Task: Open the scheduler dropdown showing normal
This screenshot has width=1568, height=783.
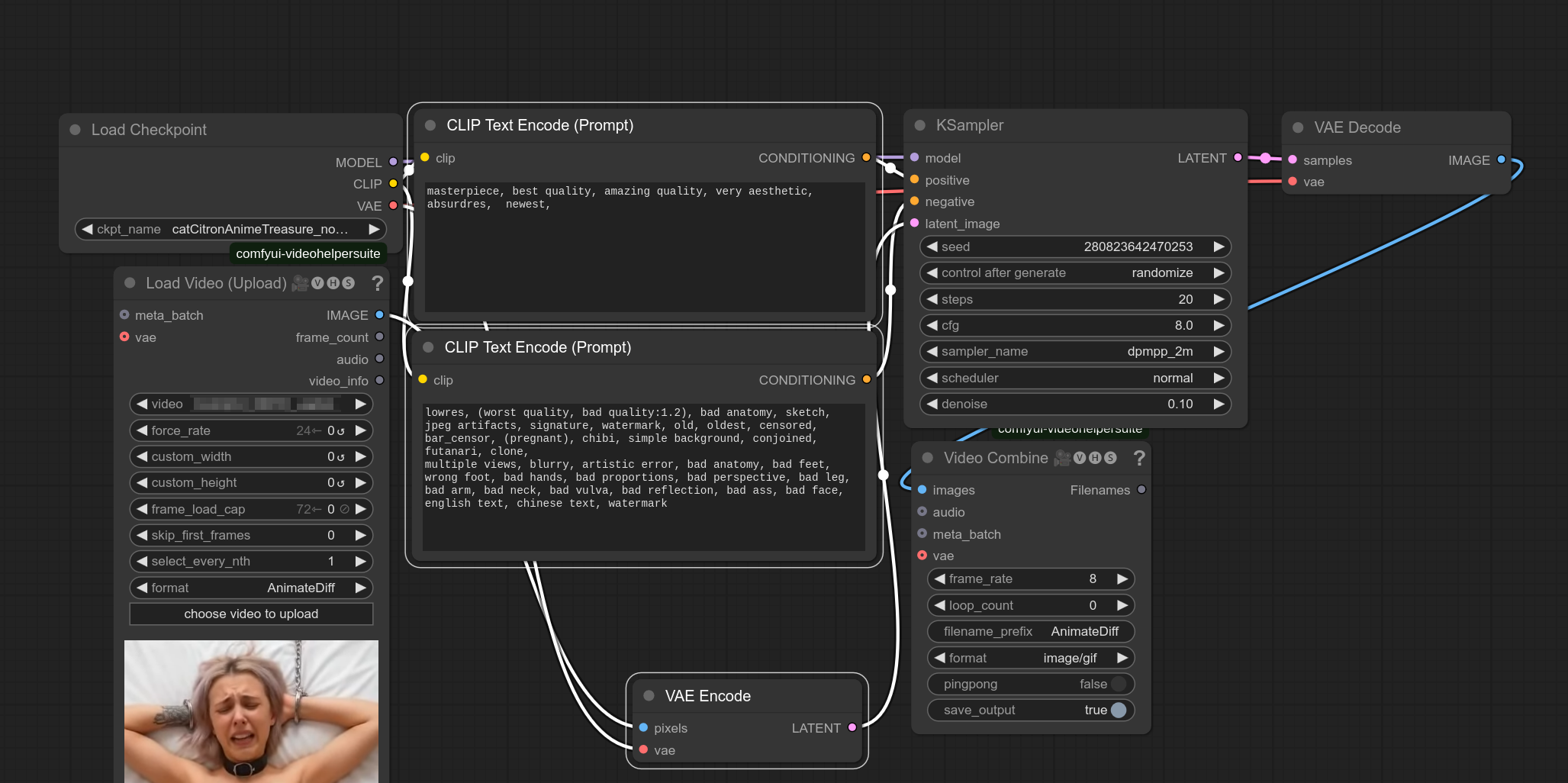Action: (1075, 378)
